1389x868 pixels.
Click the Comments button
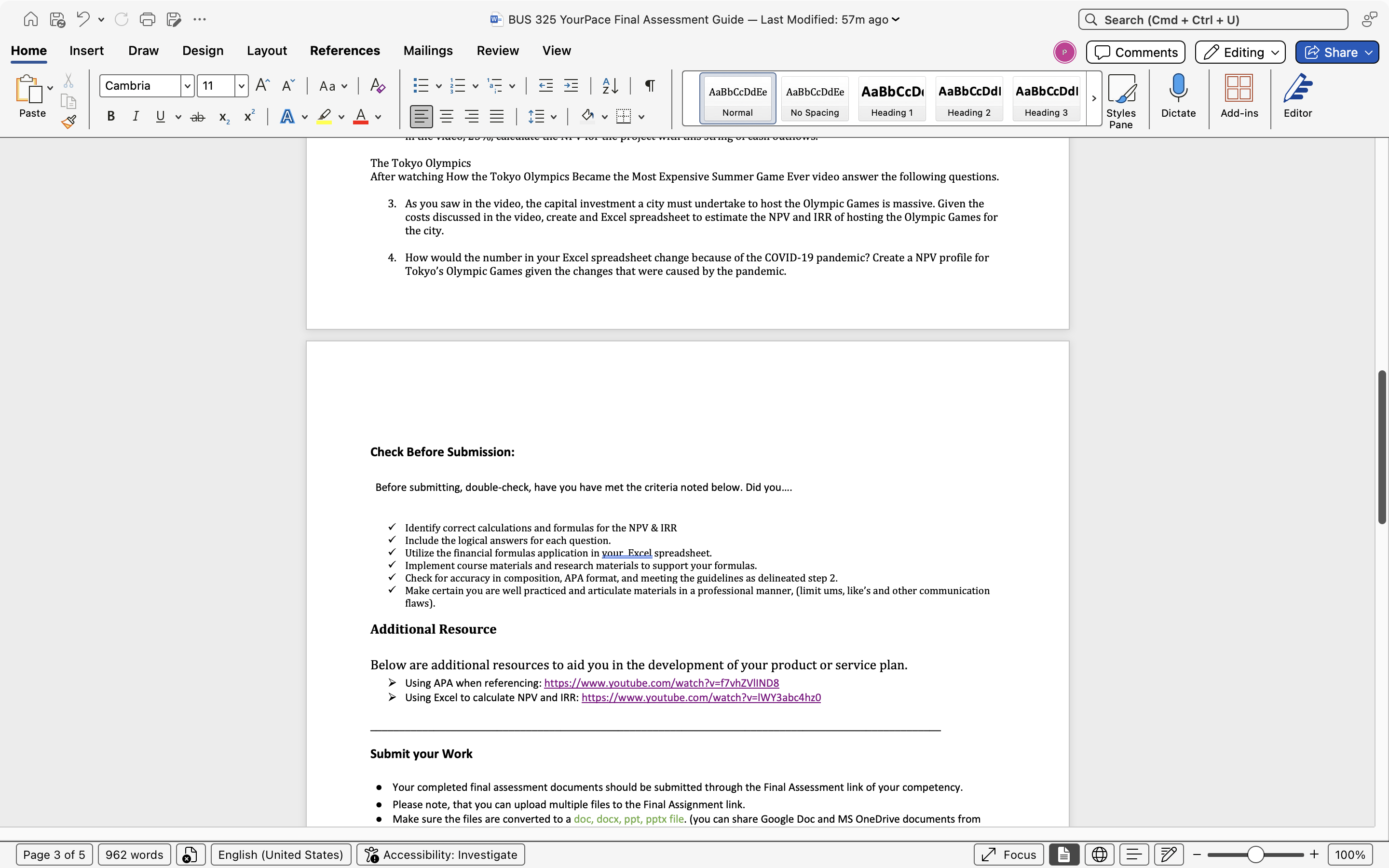coord(1135,52)
